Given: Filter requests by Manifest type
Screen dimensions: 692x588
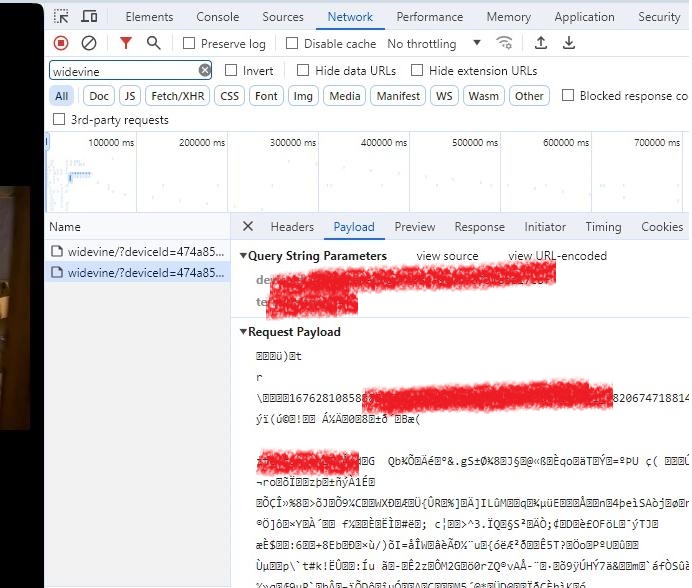Looking at the screenshot, I should point(398,96).
